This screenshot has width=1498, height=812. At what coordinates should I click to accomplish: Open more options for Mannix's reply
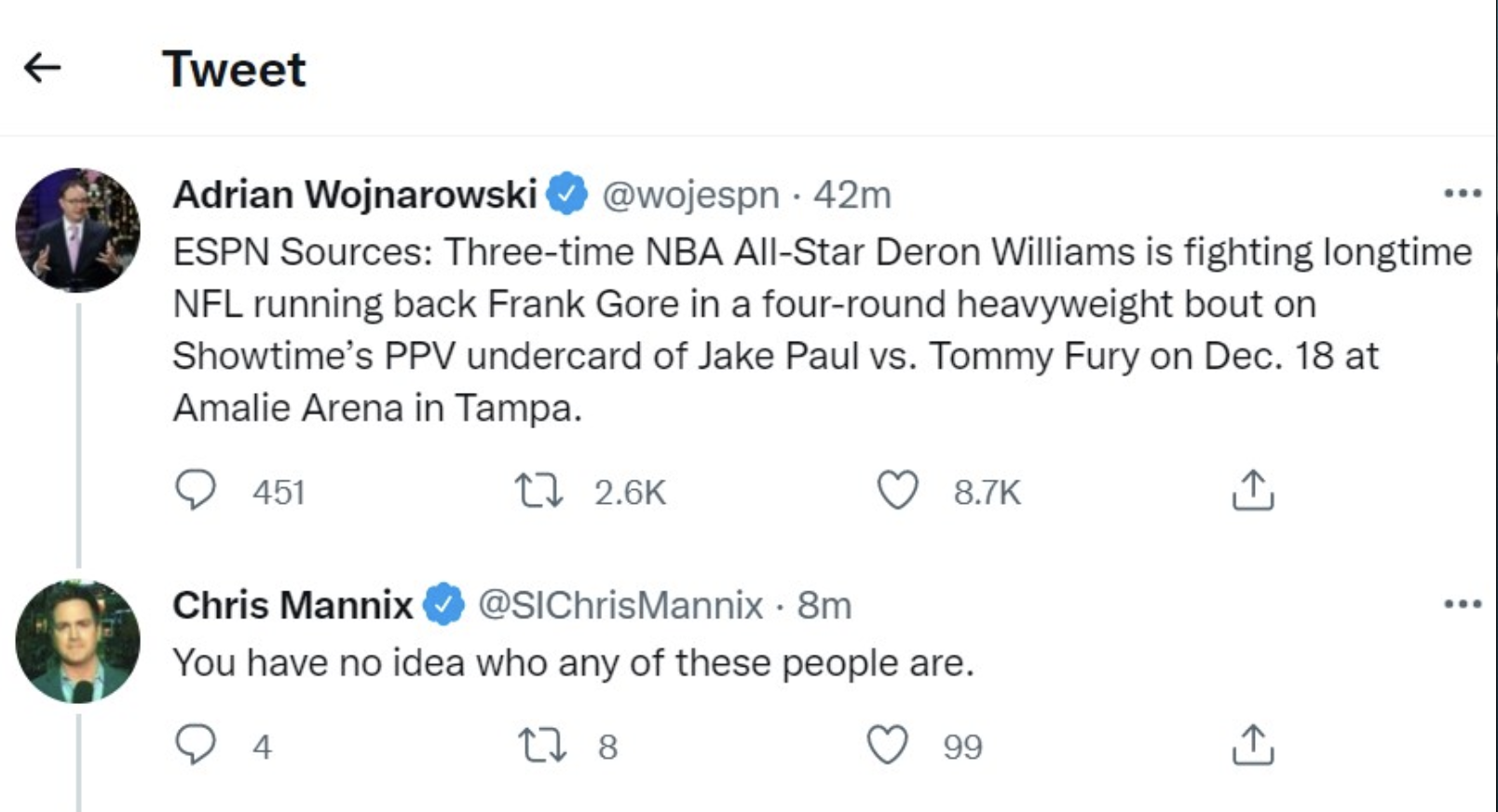(x=1462, y=604)
